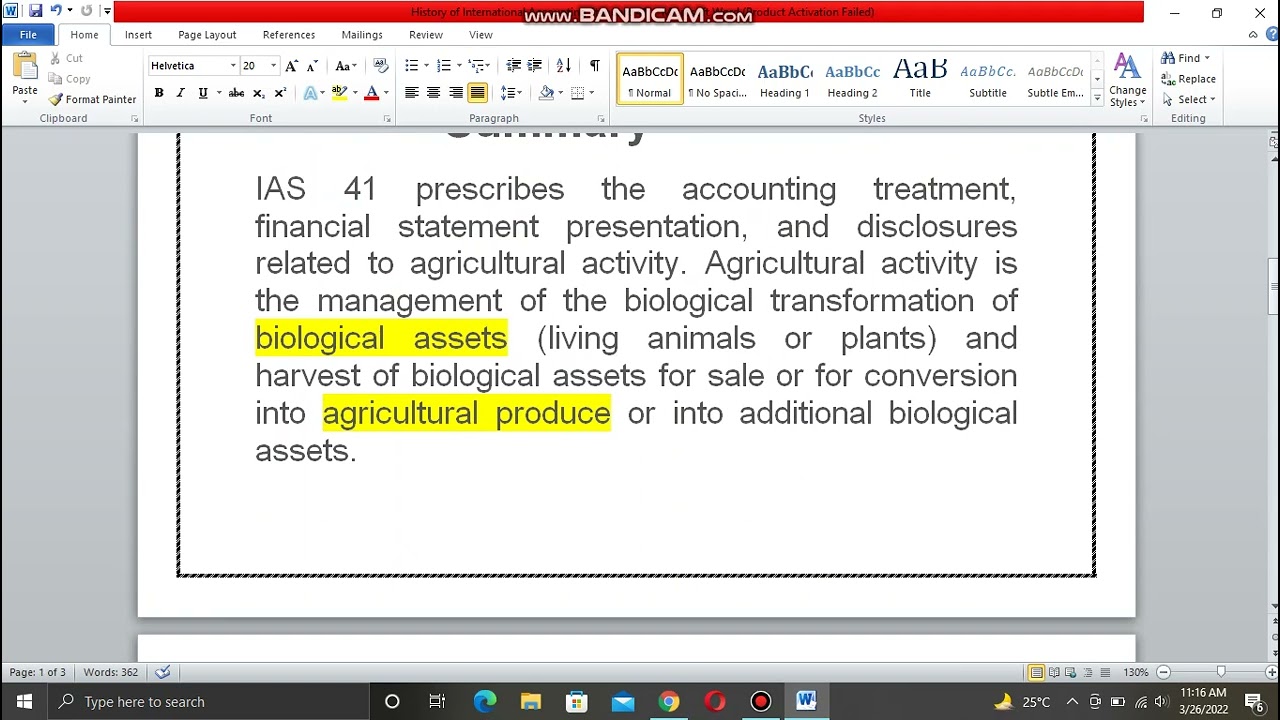This screenshot has width=1280, height=720.
Task: Apply Title style
Action: point(920,79)
